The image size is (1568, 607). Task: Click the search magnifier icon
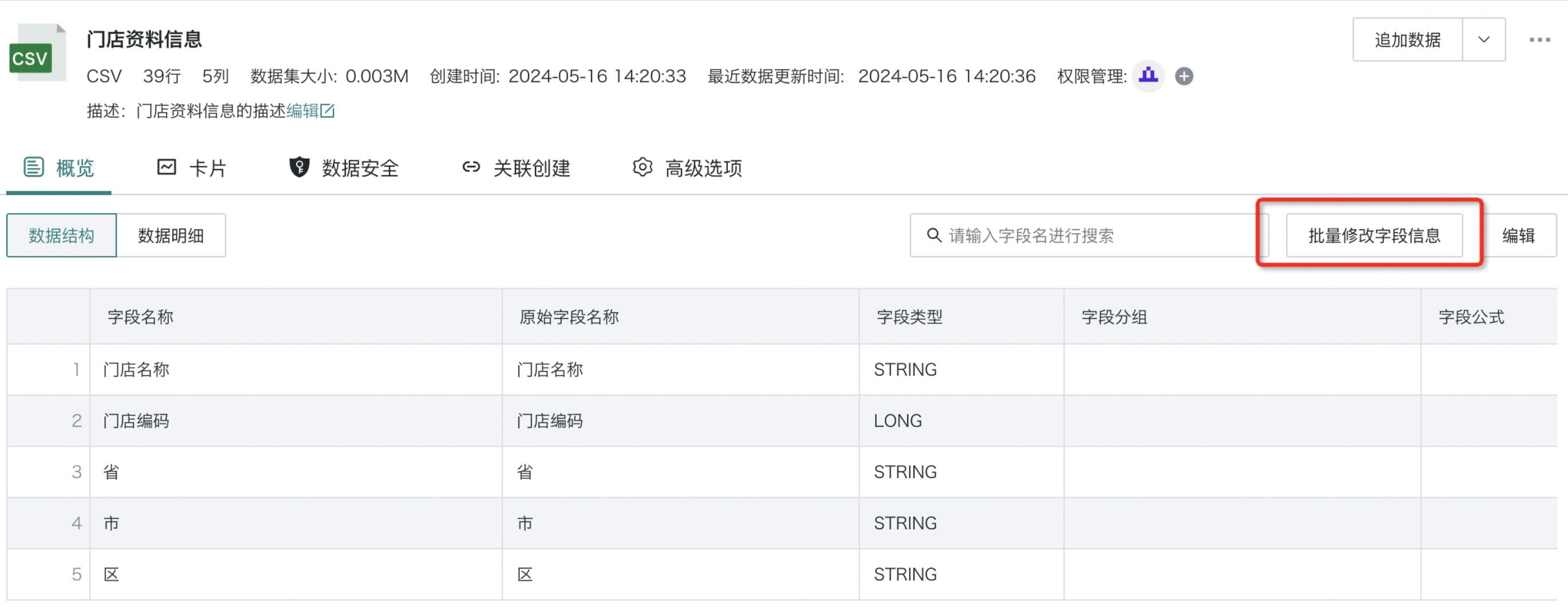(933, 235)
